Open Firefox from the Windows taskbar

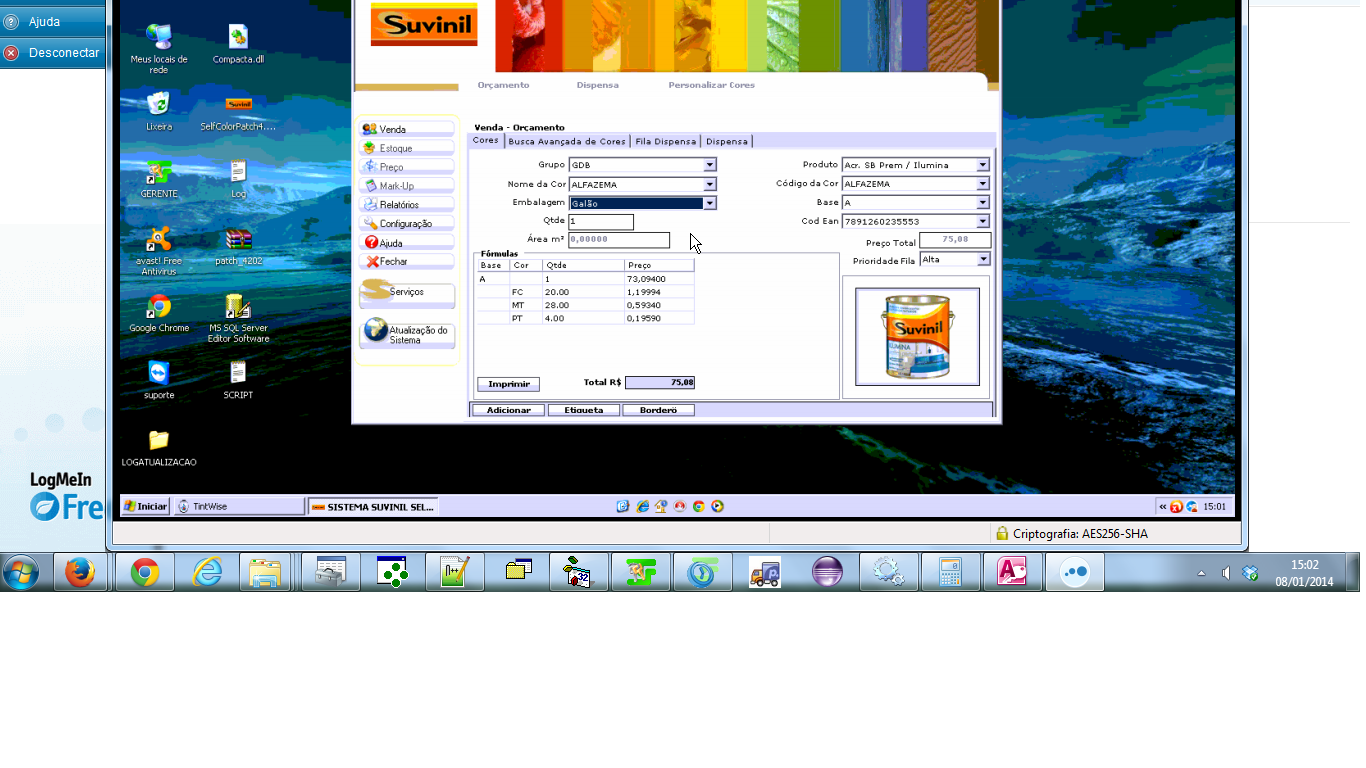[x=80, y=572]
